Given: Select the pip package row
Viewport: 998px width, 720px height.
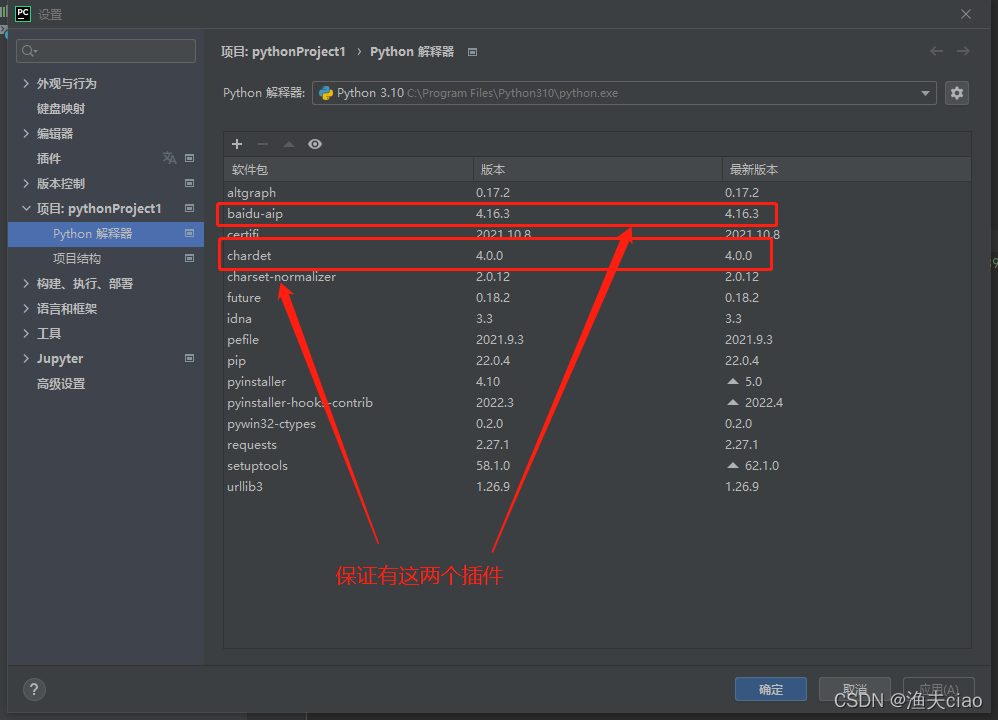Looking at the screenshot, I should pyautogui.click(x=597, y=360).
